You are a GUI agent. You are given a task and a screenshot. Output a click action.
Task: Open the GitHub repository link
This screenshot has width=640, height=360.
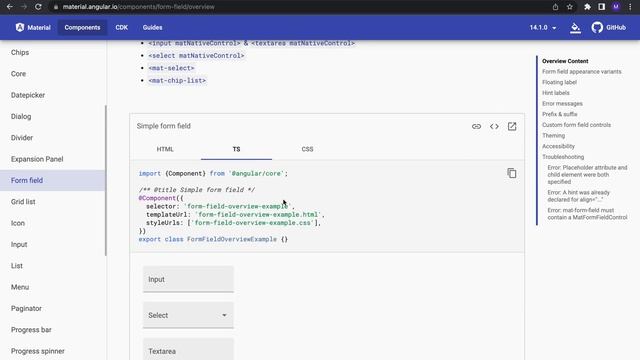tap(609, 27)
